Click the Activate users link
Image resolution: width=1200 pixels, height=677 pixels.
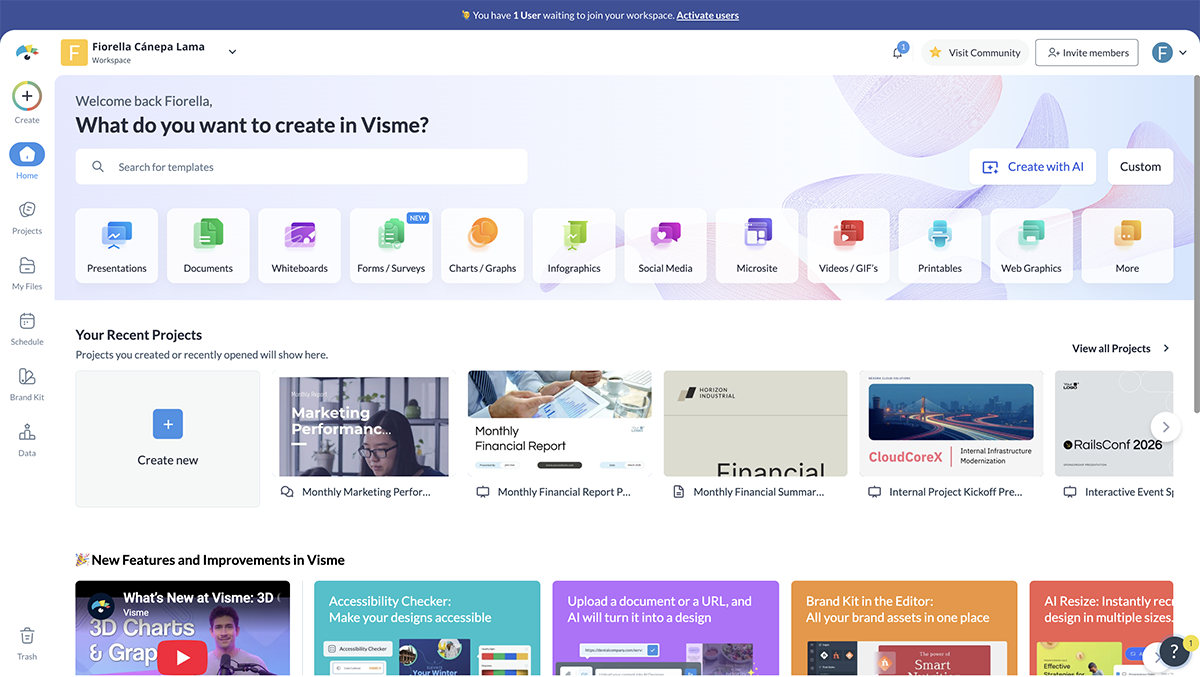pos(707,15)
